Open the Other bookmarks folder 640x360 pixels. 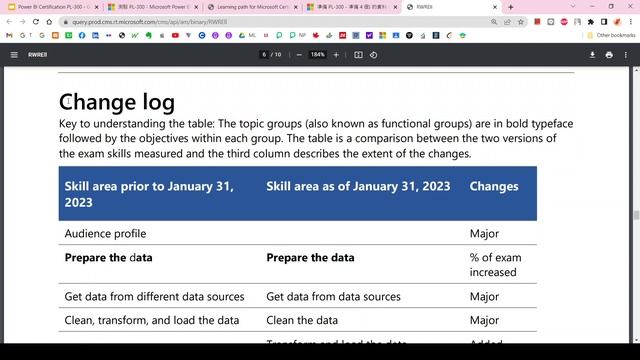pyautogui.click(x=611, y=36)
